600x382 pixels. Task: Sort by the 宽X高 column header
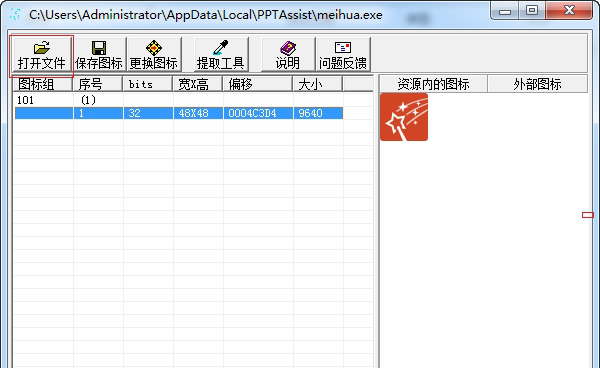[198, 84]
